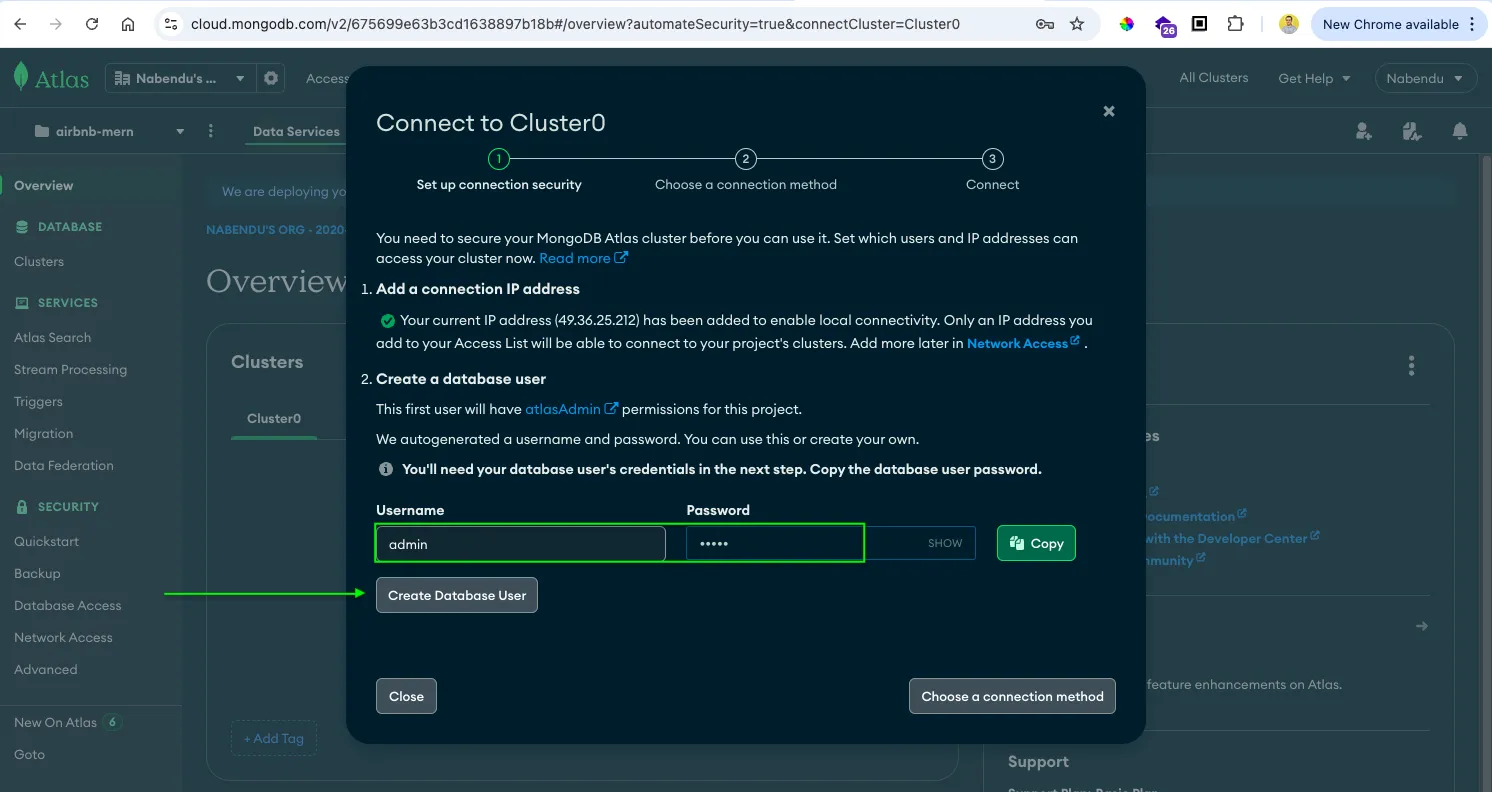The height and width of the screenshot is (792, 1492).
Task: Copy the database user password
Action: pyautogui.click(x=1036, y=543)
